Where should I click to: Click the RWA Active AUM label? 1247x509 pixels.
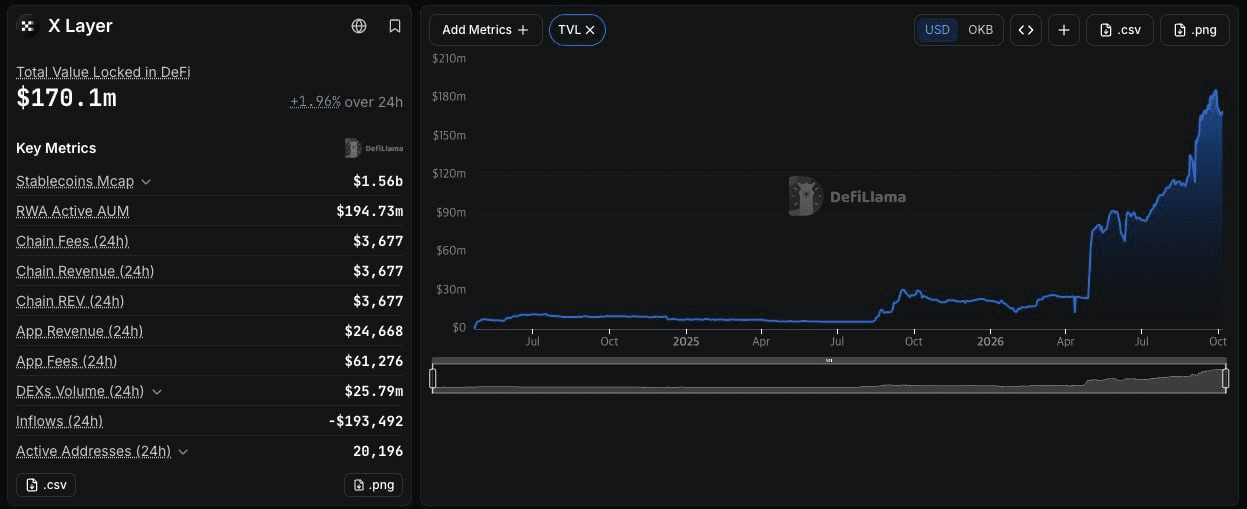click(x=72, y=211)
